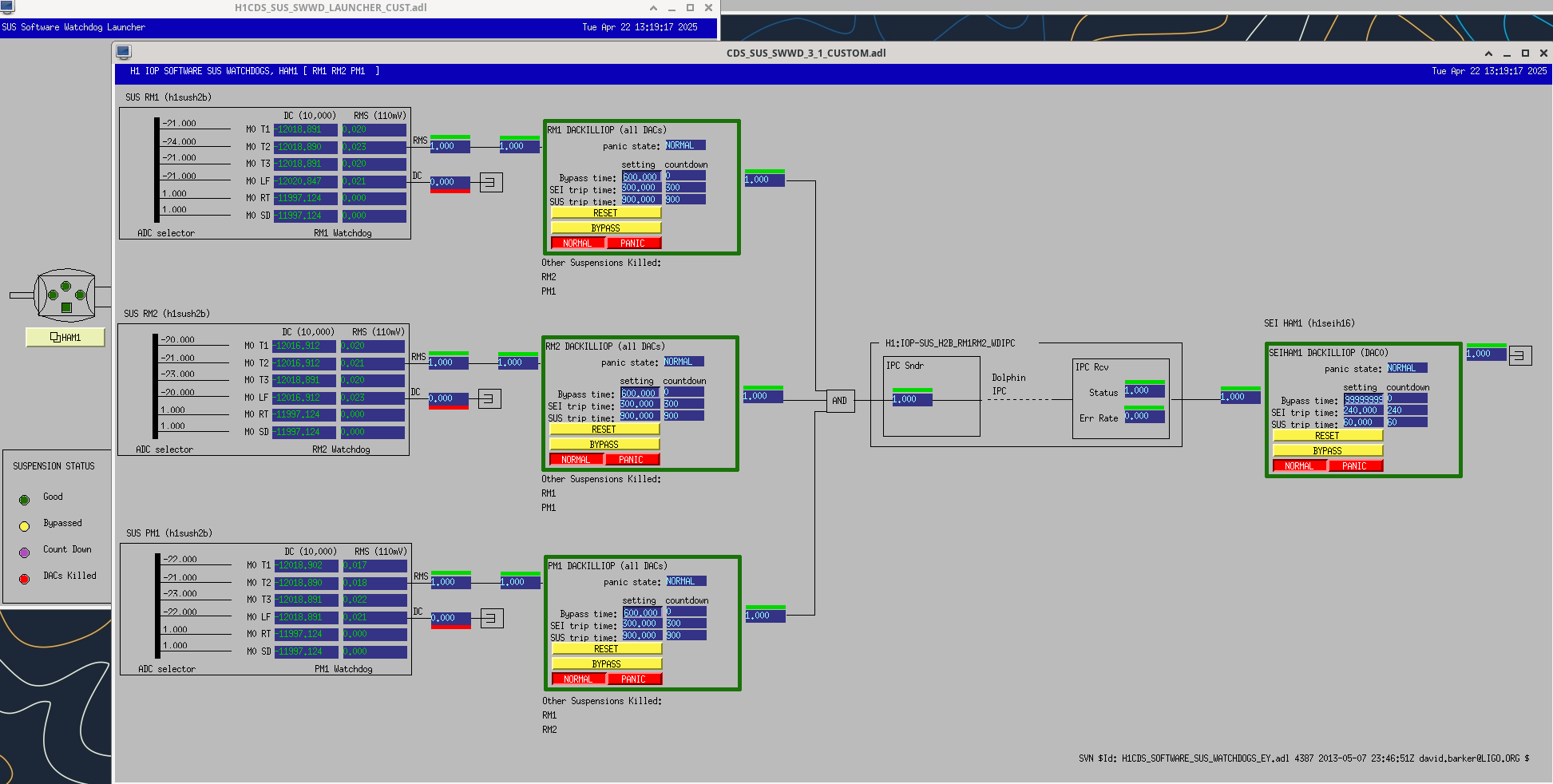The image size is (1553, 784).
Task: Click the red DACs Killed indicator
Action: 24,579
